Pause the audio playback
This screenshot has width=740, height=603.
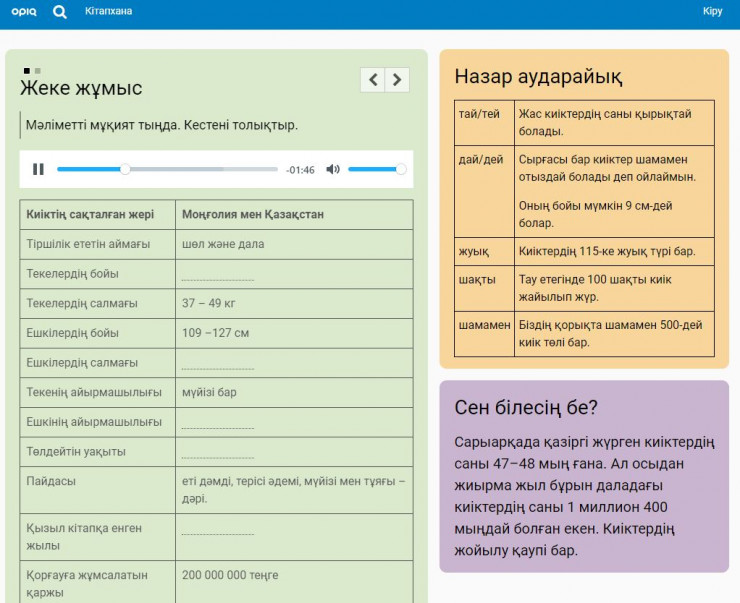tap(38, 169)
